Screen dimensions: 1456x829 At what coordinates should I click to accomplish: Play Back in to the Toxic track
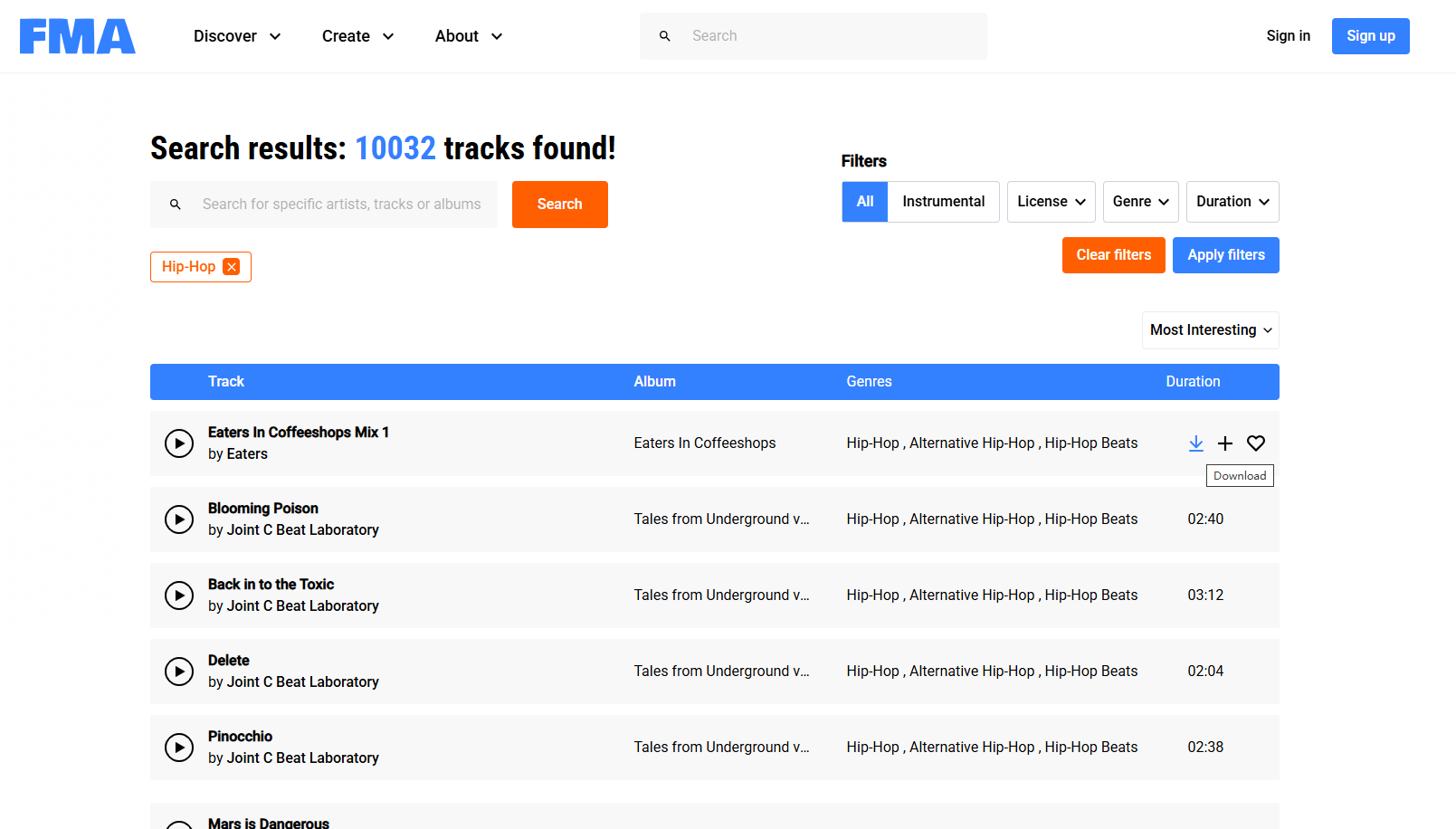tap(179, 596)
